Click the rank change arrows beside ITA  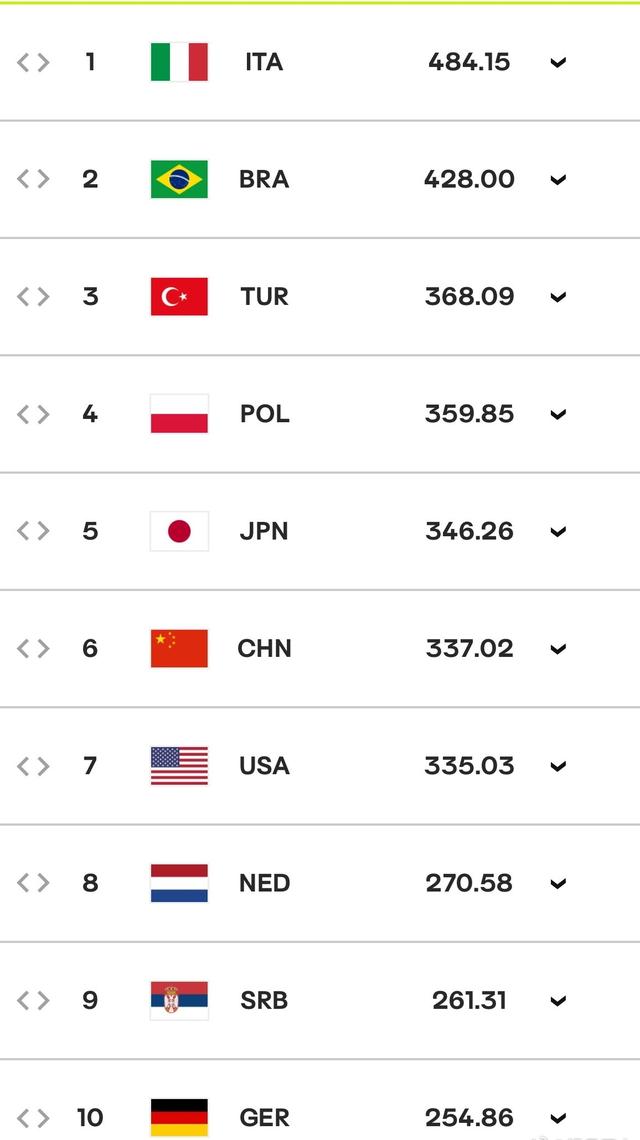[x=33, y=62]
